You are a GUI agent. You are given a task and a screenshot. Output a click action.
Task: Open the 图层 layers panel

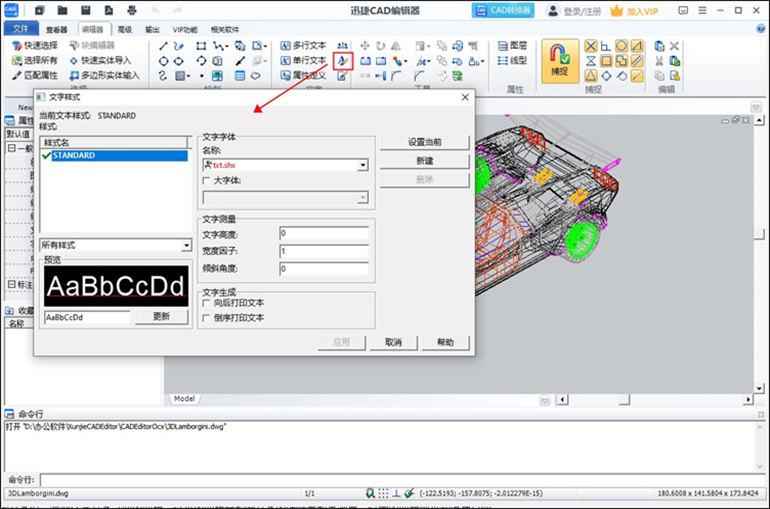[x=512, y=46]
